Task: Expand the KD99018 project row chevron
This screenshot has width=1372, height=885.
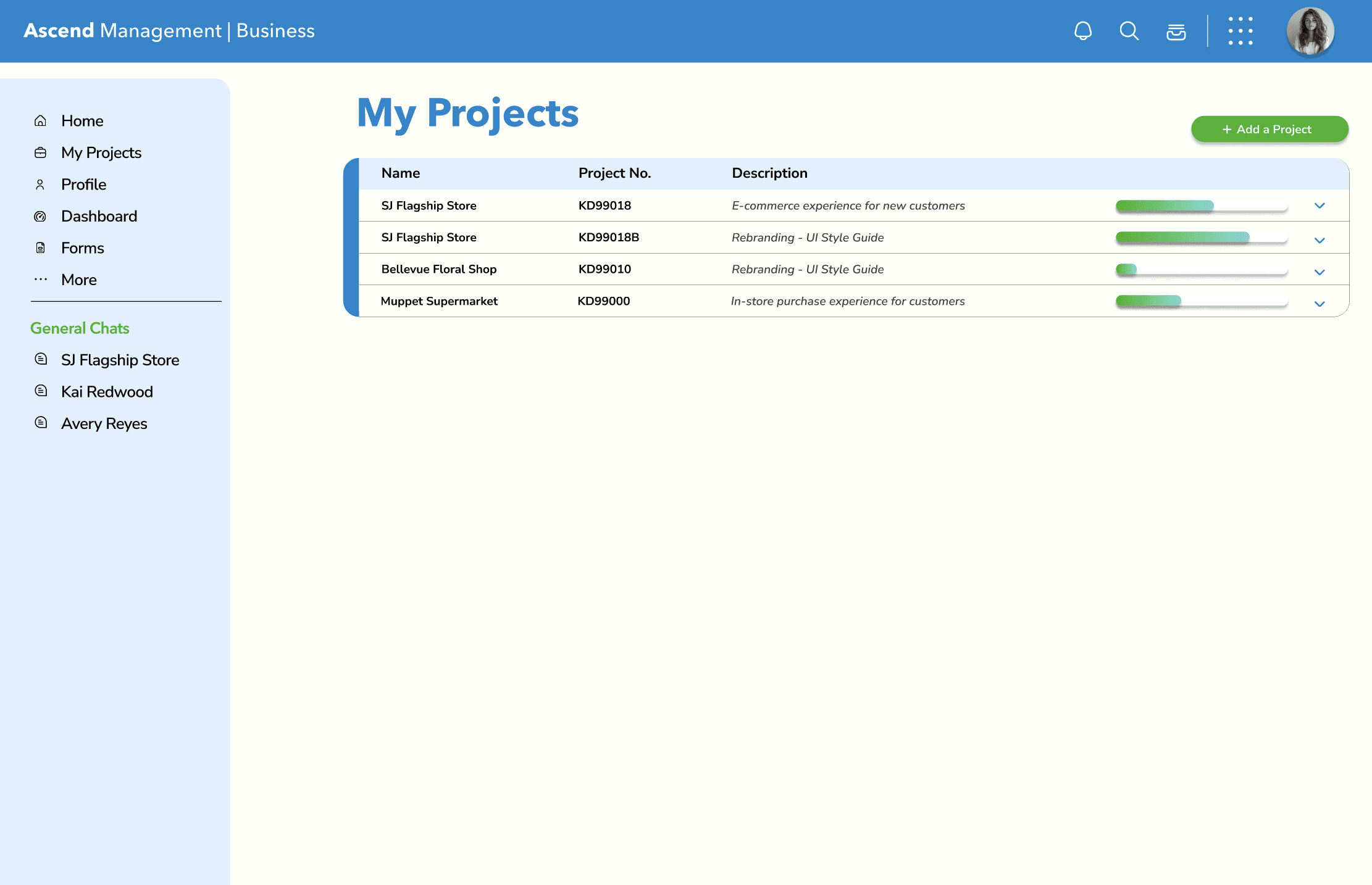Action: click(1320, 206)
